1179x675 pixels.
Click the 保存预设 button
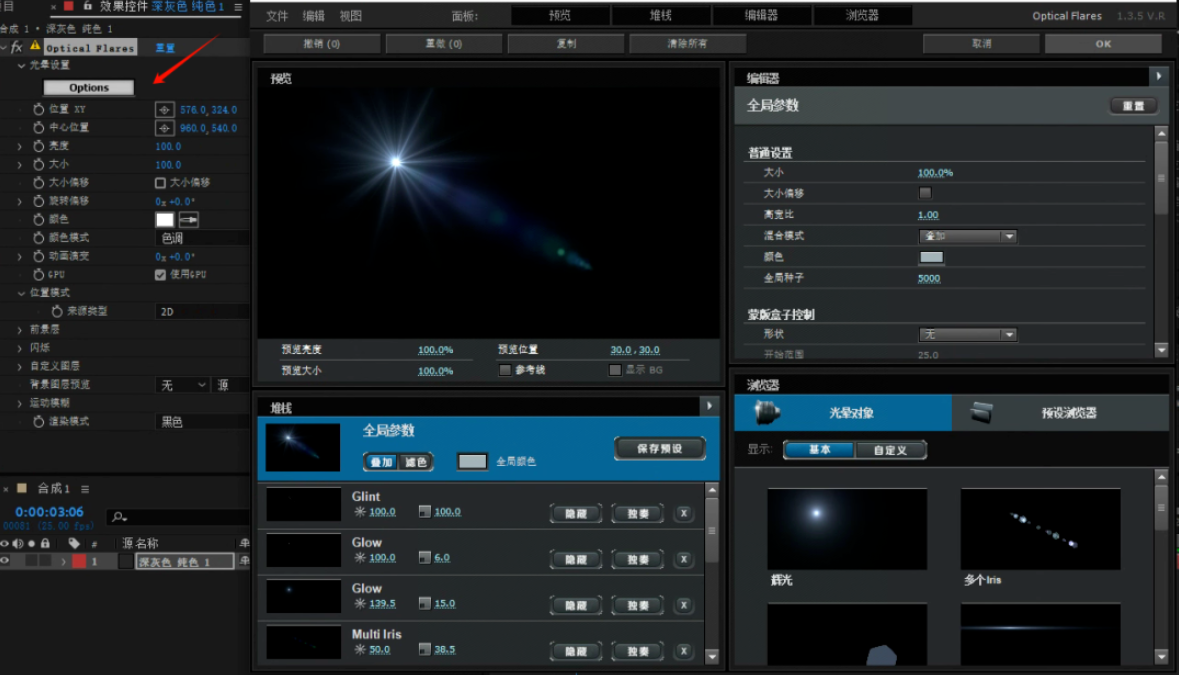click(x=659, y=449)
